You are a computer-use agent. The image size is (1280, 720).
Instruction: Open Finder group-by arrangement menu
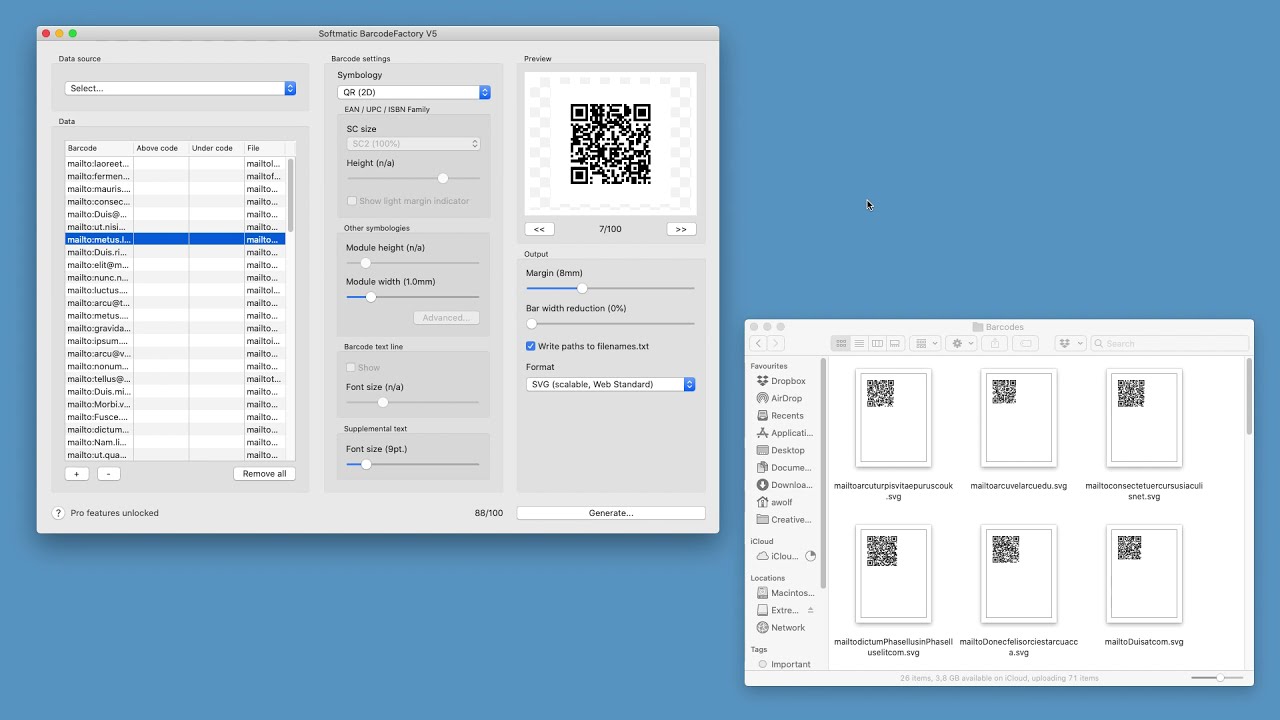click(x=926, y=343)
